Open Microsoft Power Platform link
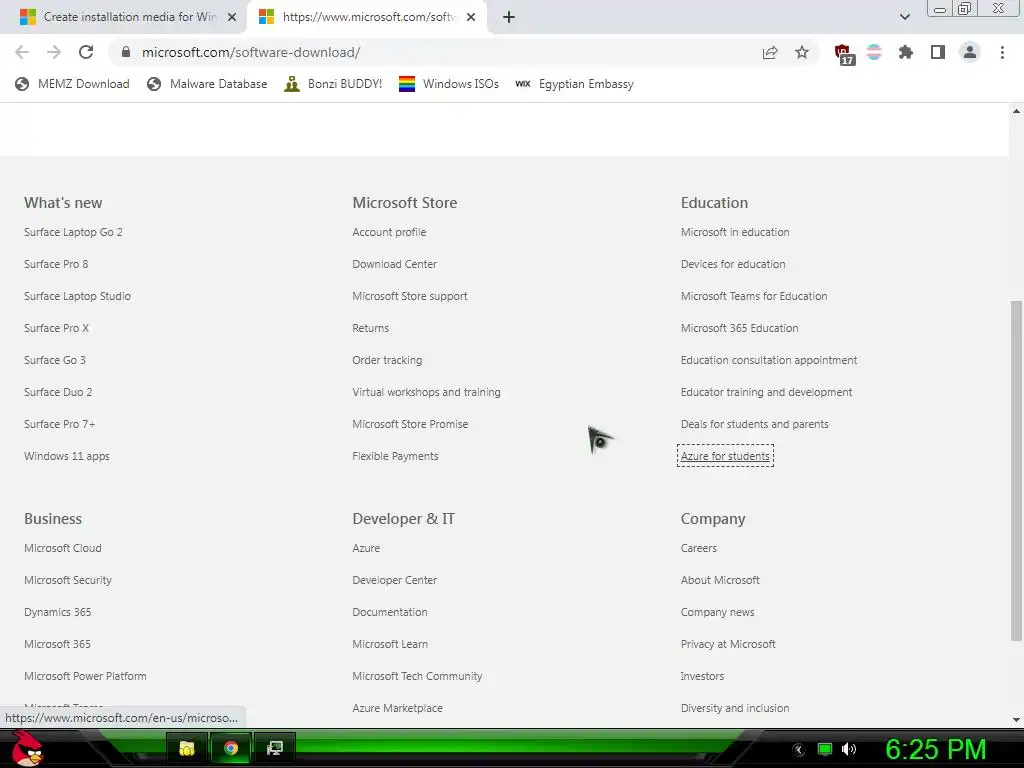The height and width of the screenshot is (768, 1024). point(86,676)
